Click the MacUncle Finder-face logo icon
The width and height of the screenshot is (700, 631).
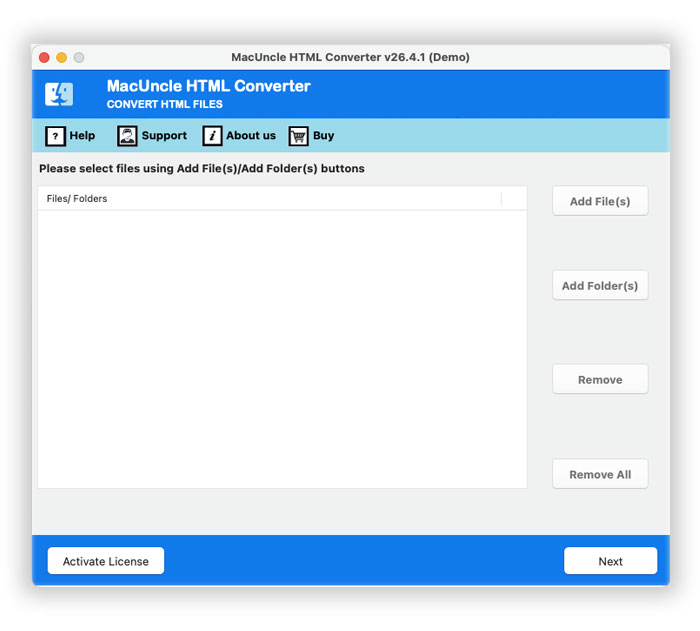click(x=59, y=94)
